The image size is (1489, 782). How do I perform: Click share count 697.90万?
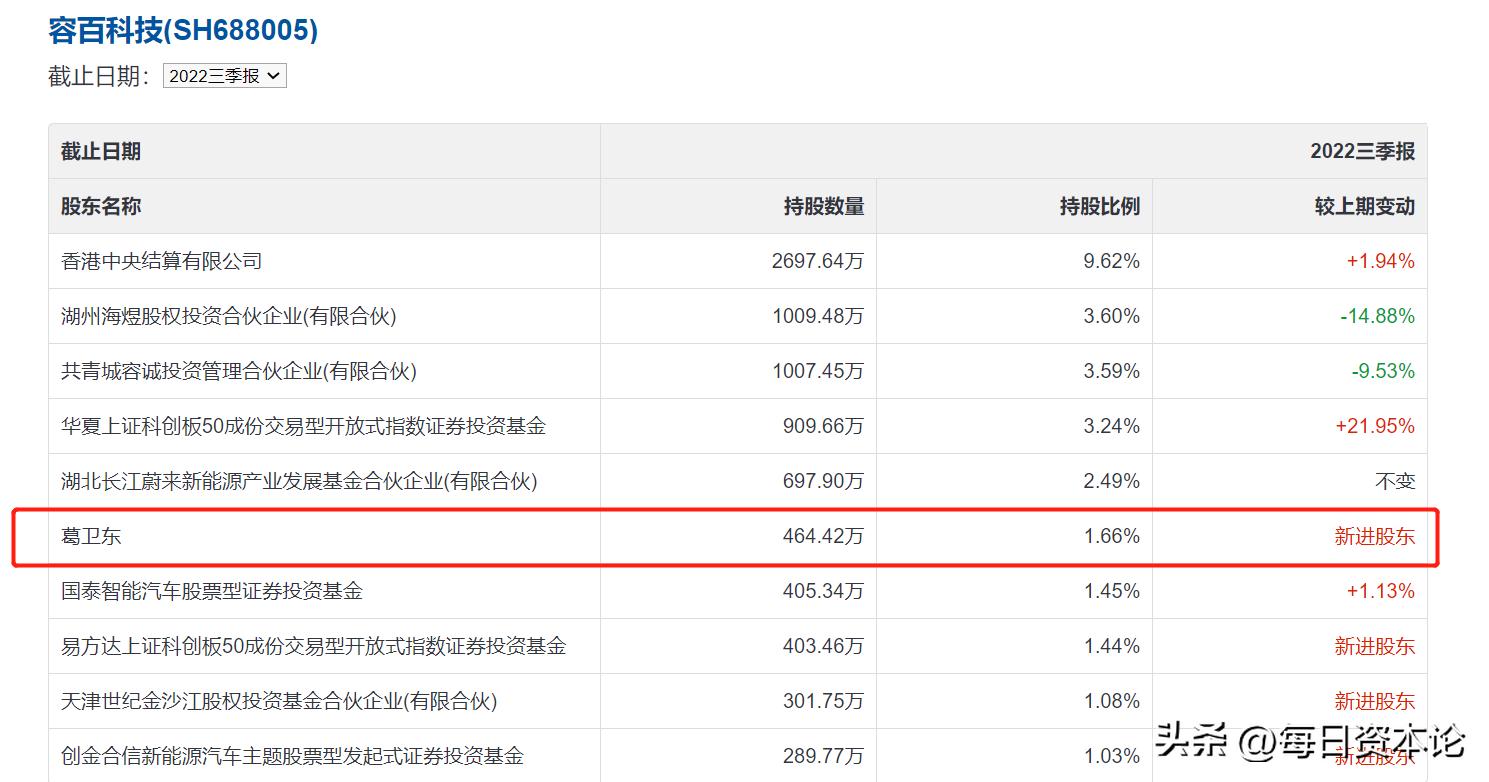pos(823,482)
